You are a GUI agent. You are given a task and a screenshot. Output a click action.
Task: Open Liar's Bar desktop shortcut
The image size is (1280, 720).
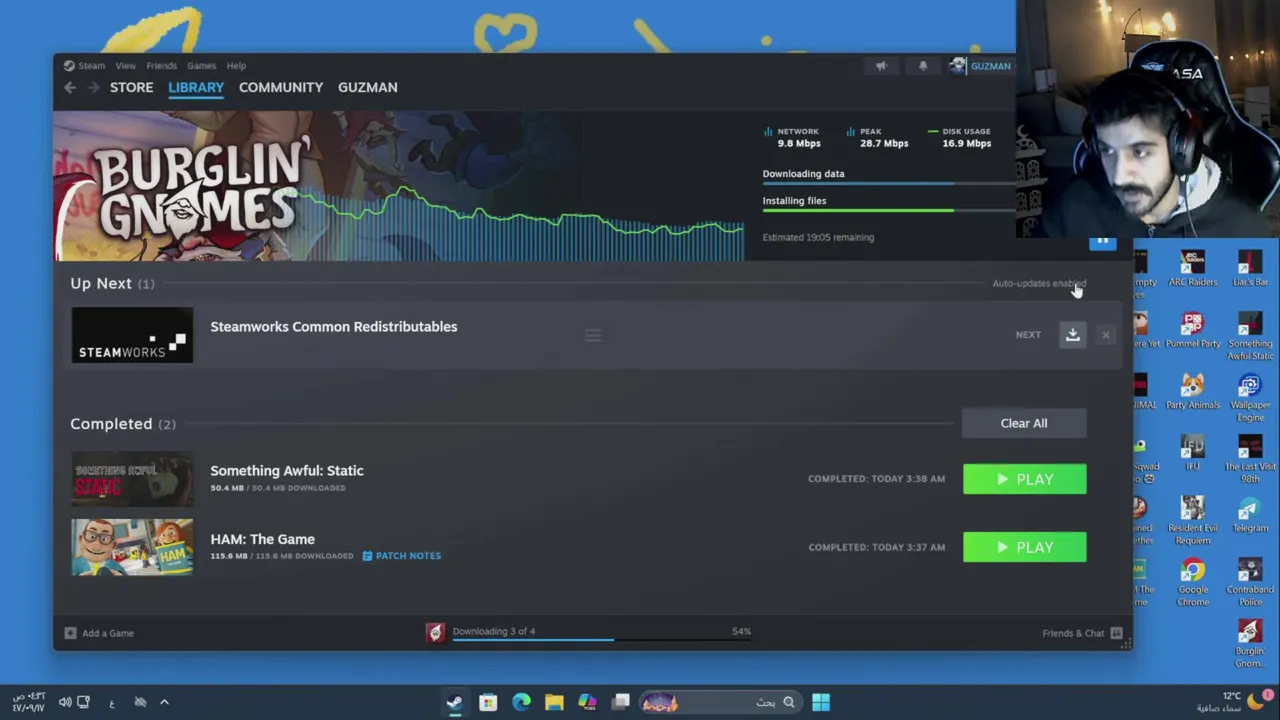(x=1250, y=269)
